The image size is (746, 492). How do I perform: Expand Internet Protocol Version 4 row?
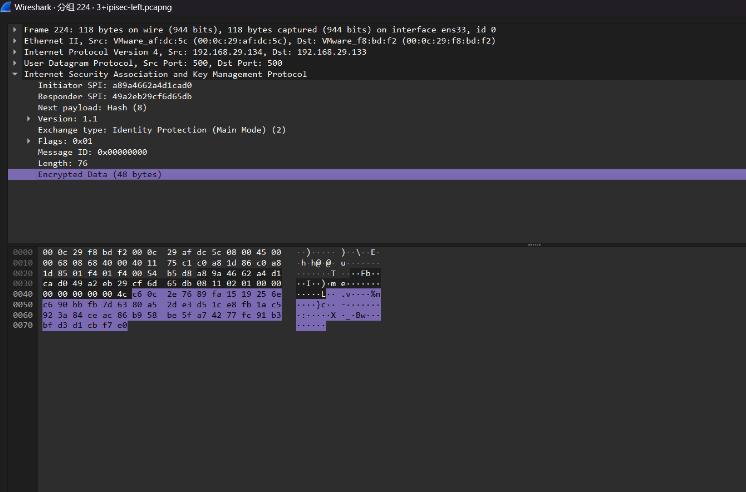(x=15, y=52)
